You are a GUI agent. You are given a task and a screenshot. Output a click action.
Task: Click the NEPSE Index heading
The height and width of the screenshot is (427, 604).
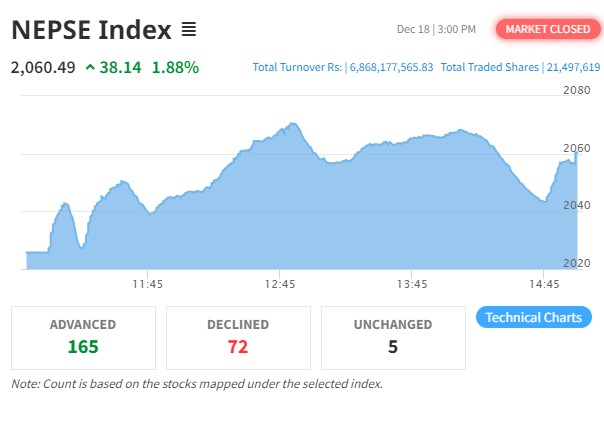[x=92, y=30]
